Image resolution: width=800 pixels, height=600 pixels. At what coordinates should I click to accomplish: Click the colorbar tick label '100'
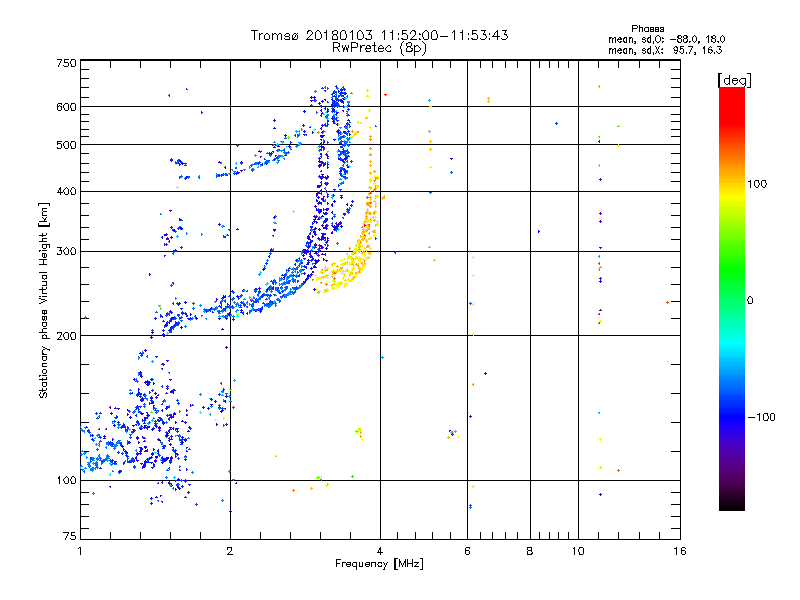coord(757,184)
